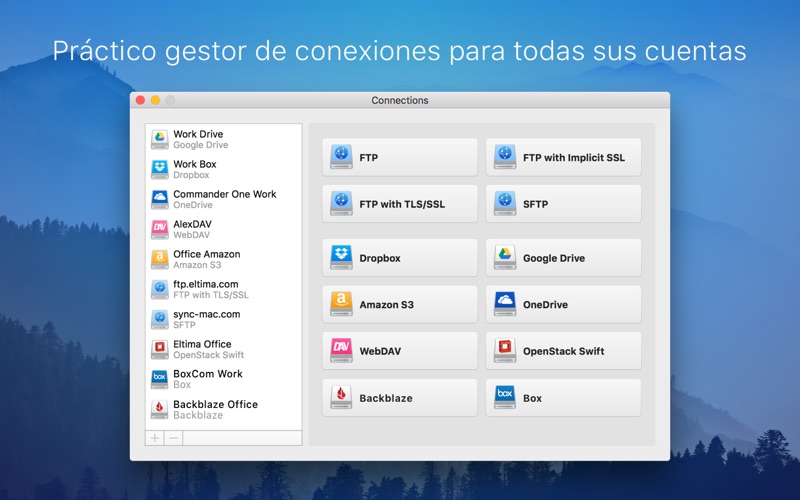Add a new connection with plus button
800x500 pixels.
point(155,438)
